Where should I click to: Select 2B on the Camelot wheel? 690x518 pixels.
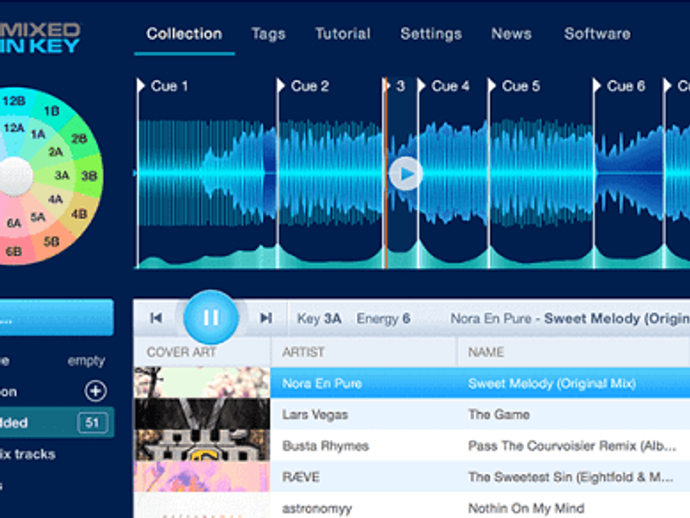[x=79, y=139]
